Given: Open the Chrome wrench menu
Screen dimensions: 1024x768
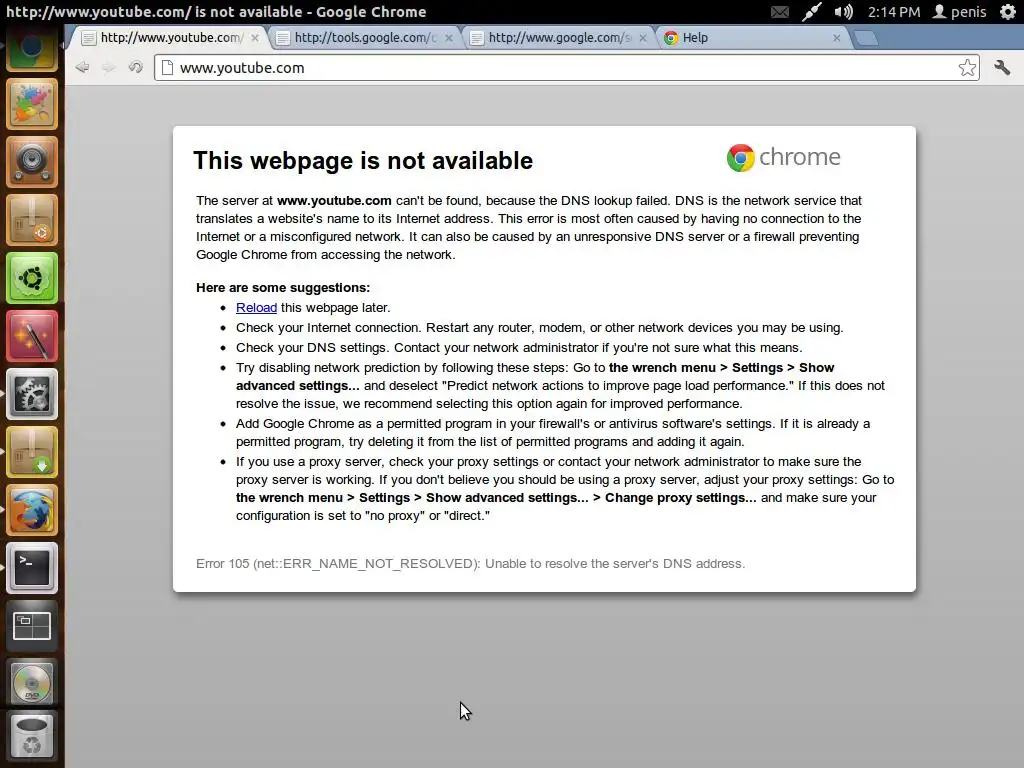Looking at the screenshot, I should coord(1002,67).
